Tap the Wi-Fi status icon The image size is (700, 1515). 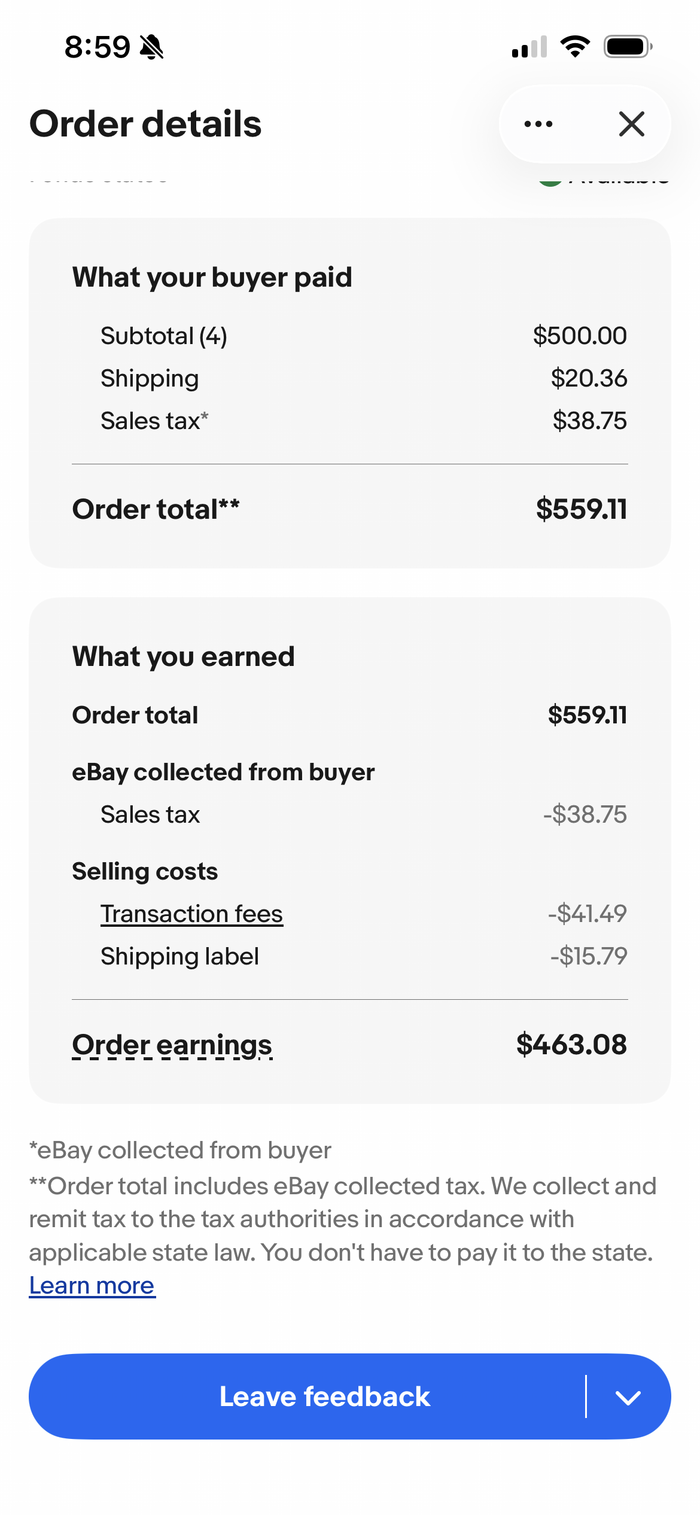coord(575,46)
